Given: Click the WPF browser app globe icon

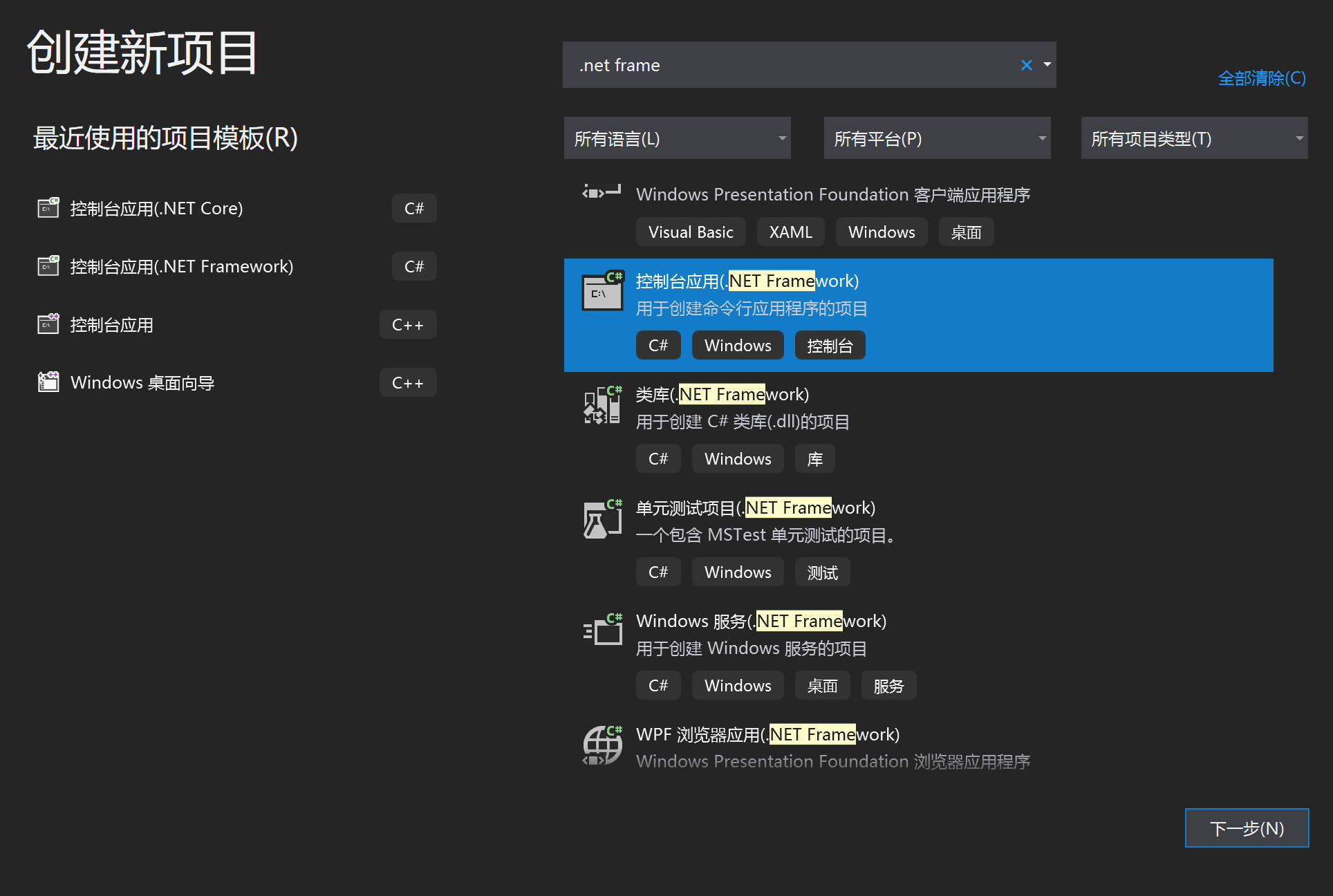Looking at the screenshot, I should point(602,745).
